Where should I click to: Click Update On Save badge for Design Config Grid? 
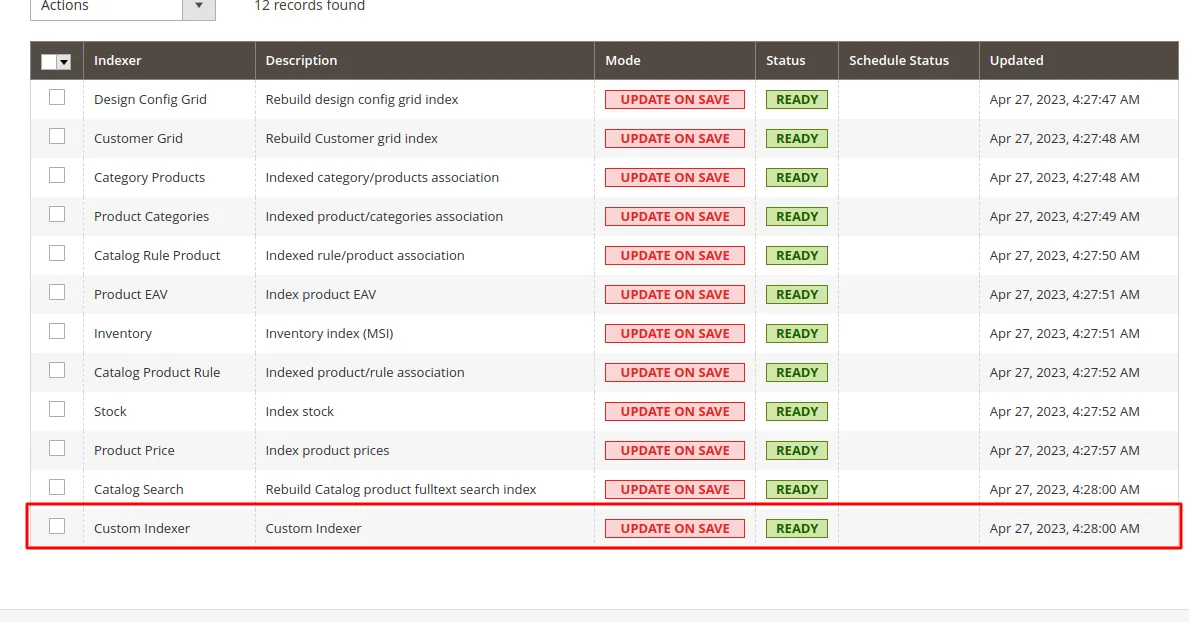pos(675,99)
